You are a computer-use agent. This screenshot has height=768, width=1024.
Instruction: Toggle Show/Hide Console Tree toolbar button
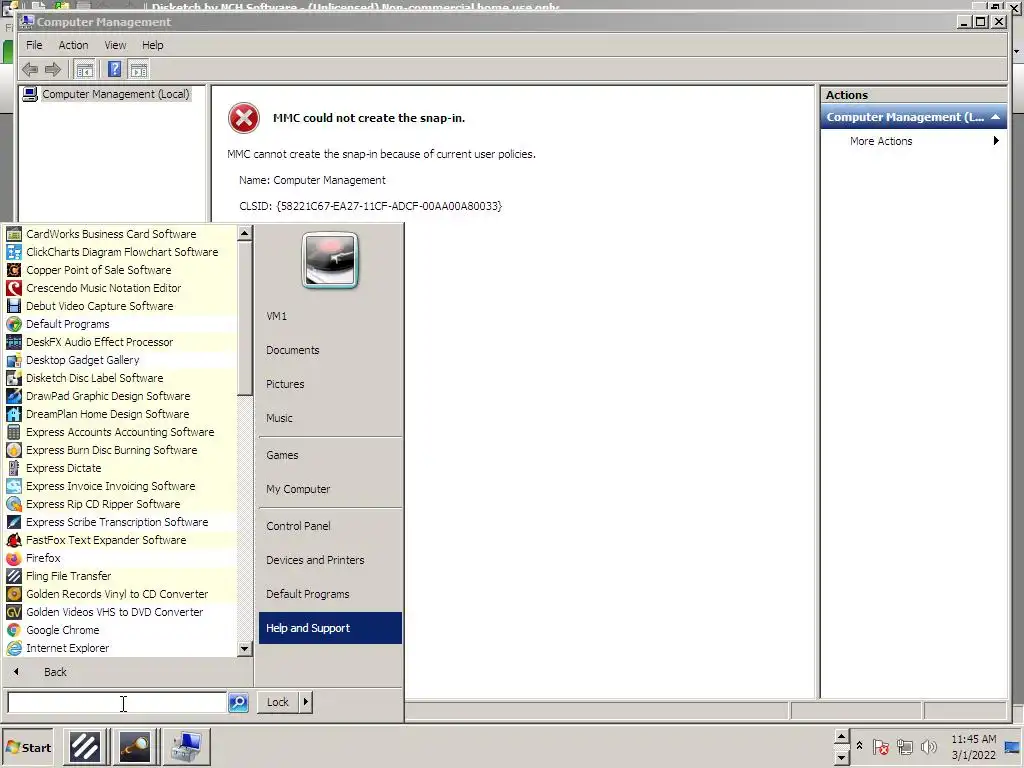pos(84,69)
